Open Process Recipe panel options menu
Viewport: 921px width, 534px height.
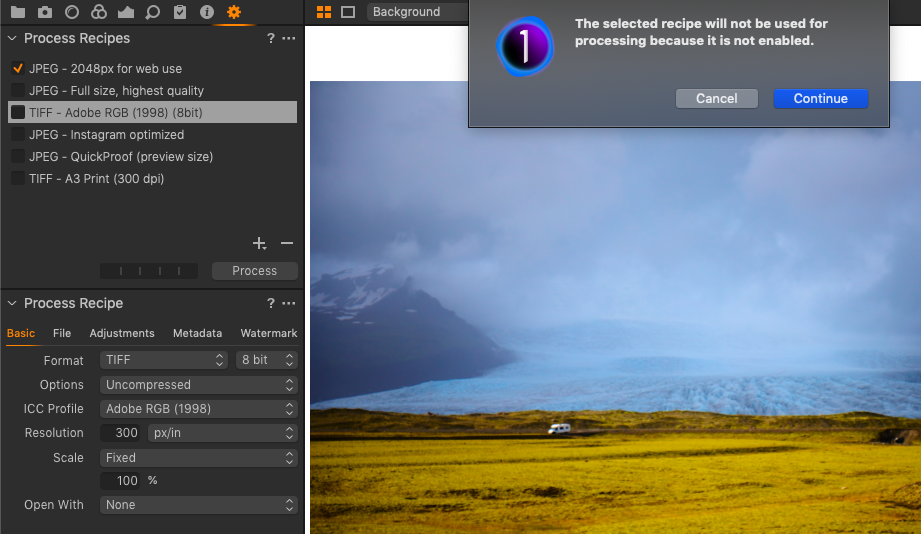point(288,303)
